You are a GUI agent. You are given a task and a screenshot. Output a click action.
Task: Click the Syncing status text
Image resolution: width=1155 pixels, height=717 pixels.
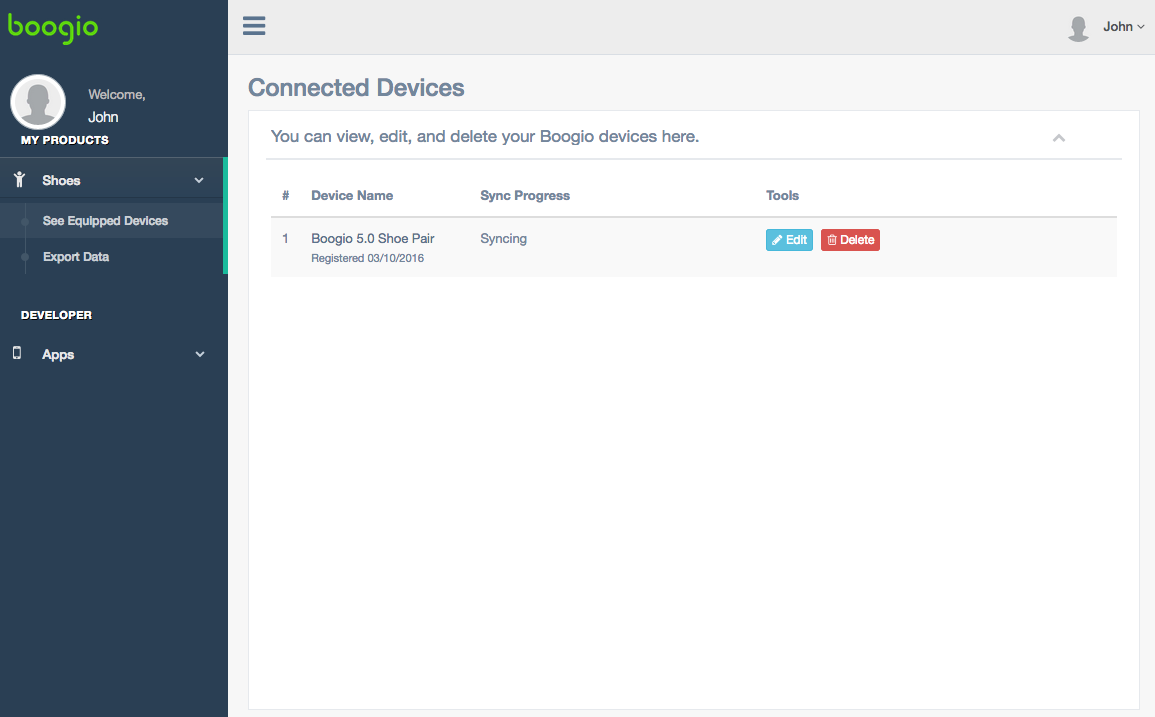point(504,239)
